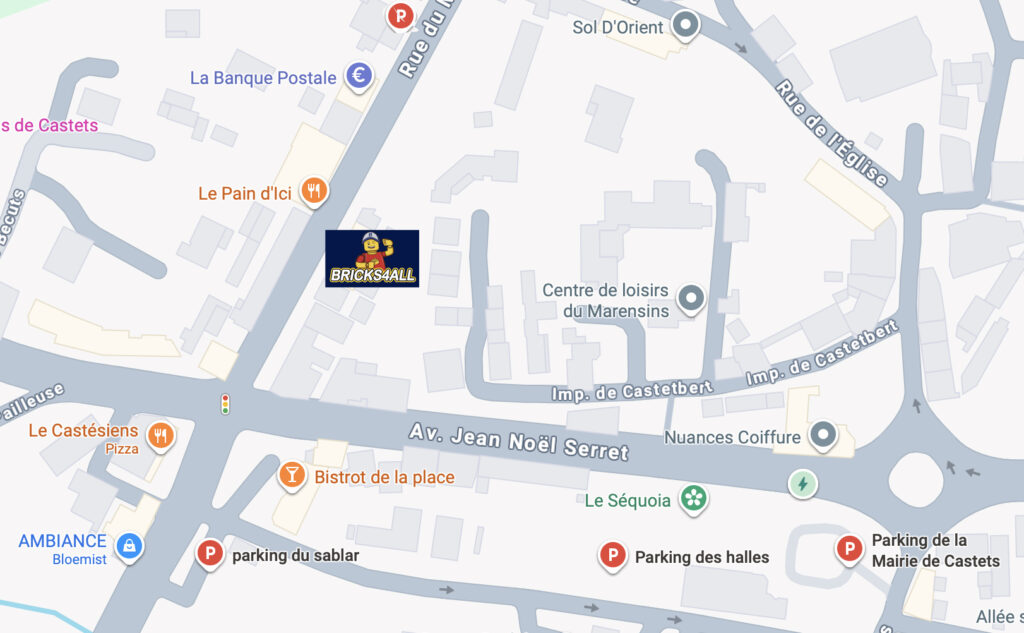Open Centre de loisirs du Marensins pin
1024x633 pixels.
(691, 299)
